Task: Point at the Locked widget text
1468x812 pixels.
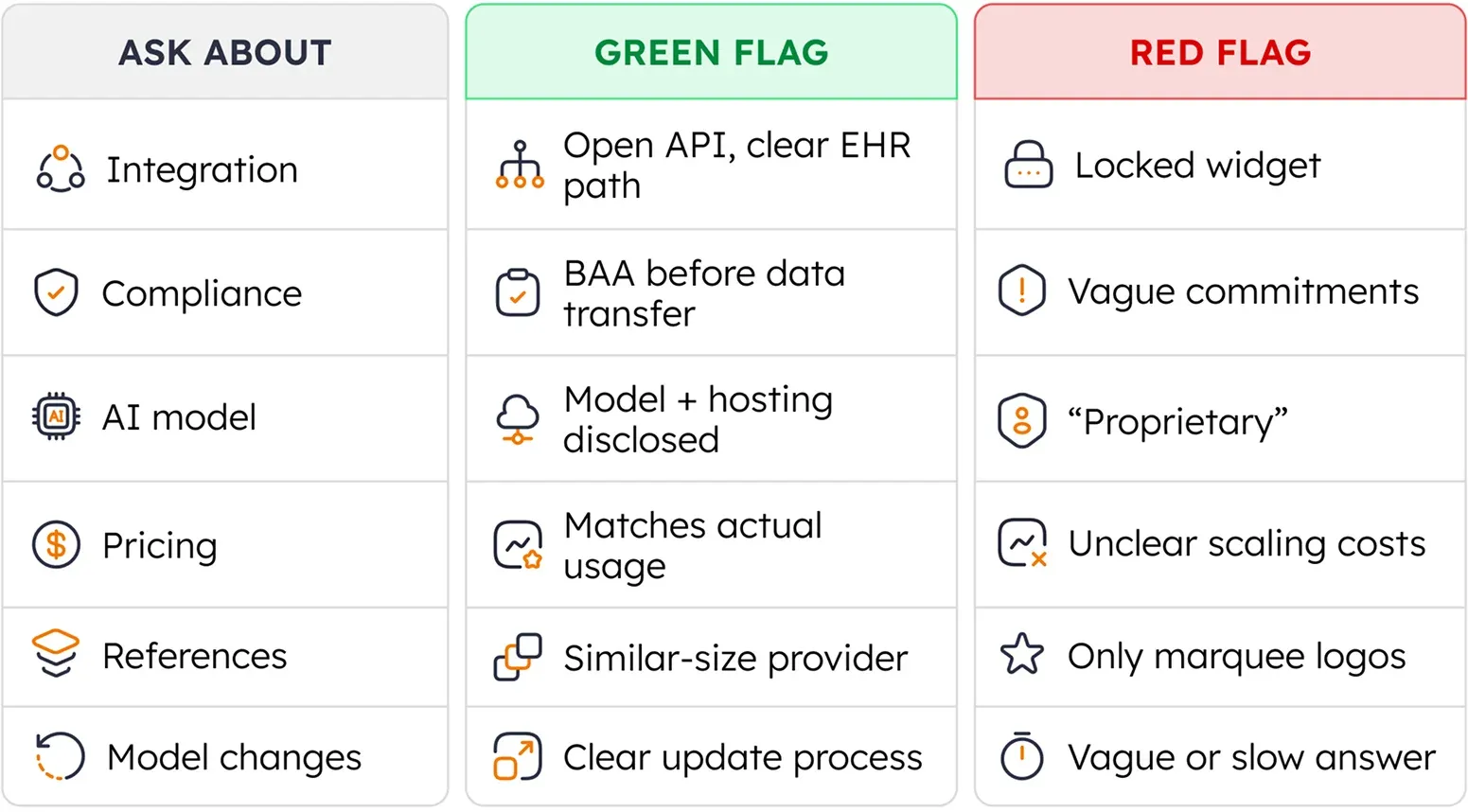Action: pos(1197,166)
